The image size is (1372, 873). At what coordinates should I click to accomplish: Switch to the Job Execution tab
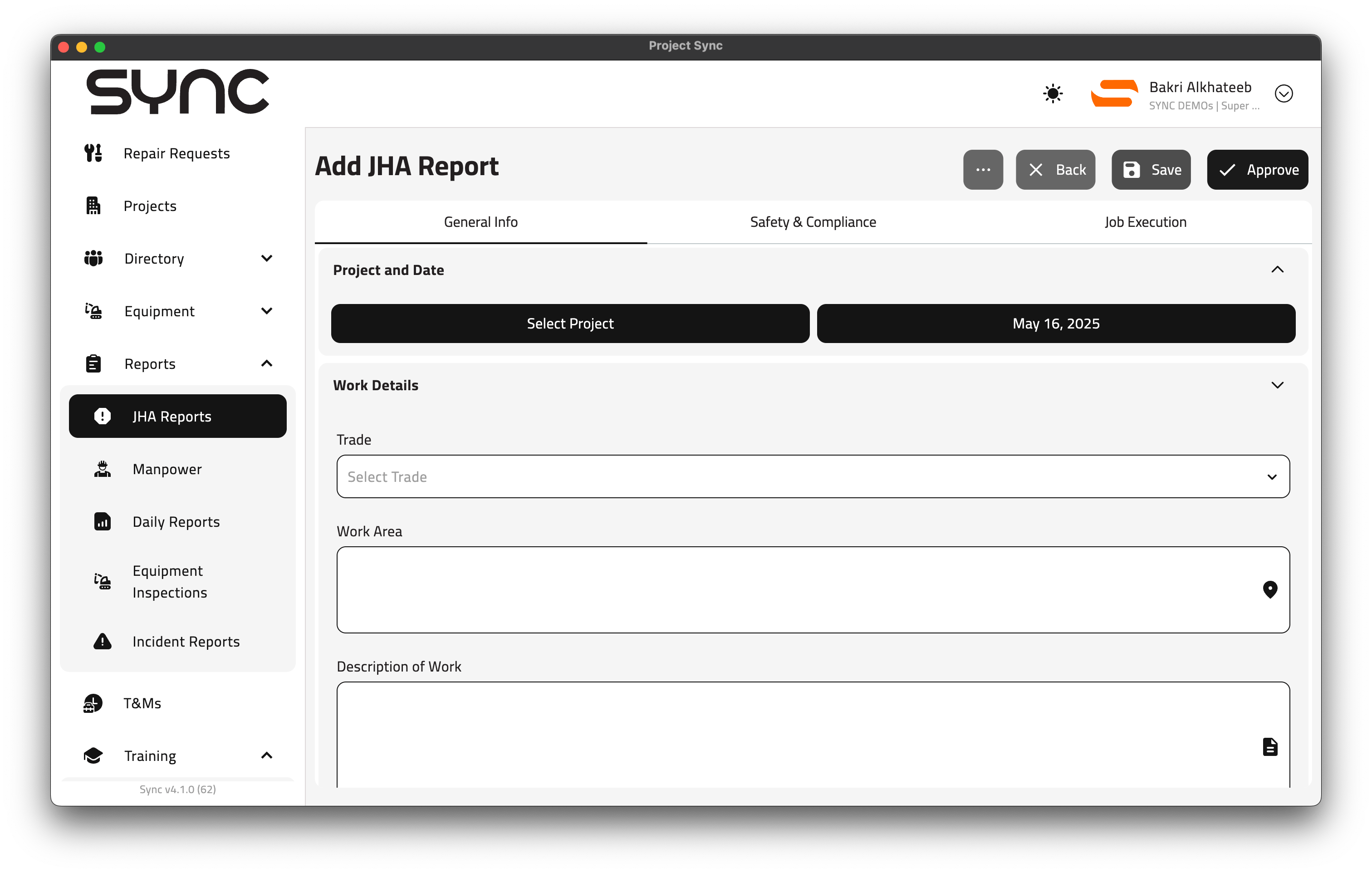tap(1146, 222)
